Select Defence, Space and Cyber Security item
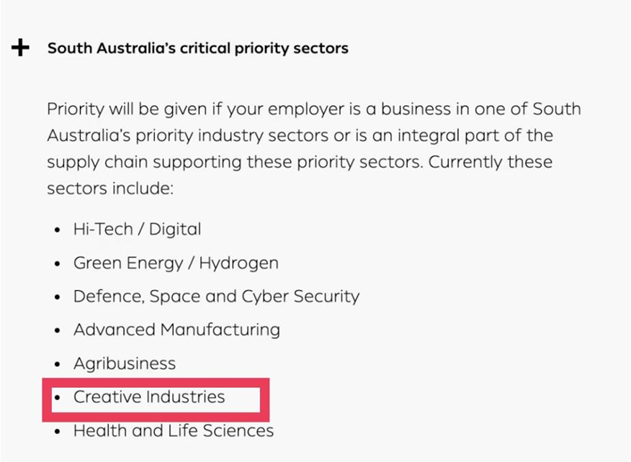 coord(216,297)
